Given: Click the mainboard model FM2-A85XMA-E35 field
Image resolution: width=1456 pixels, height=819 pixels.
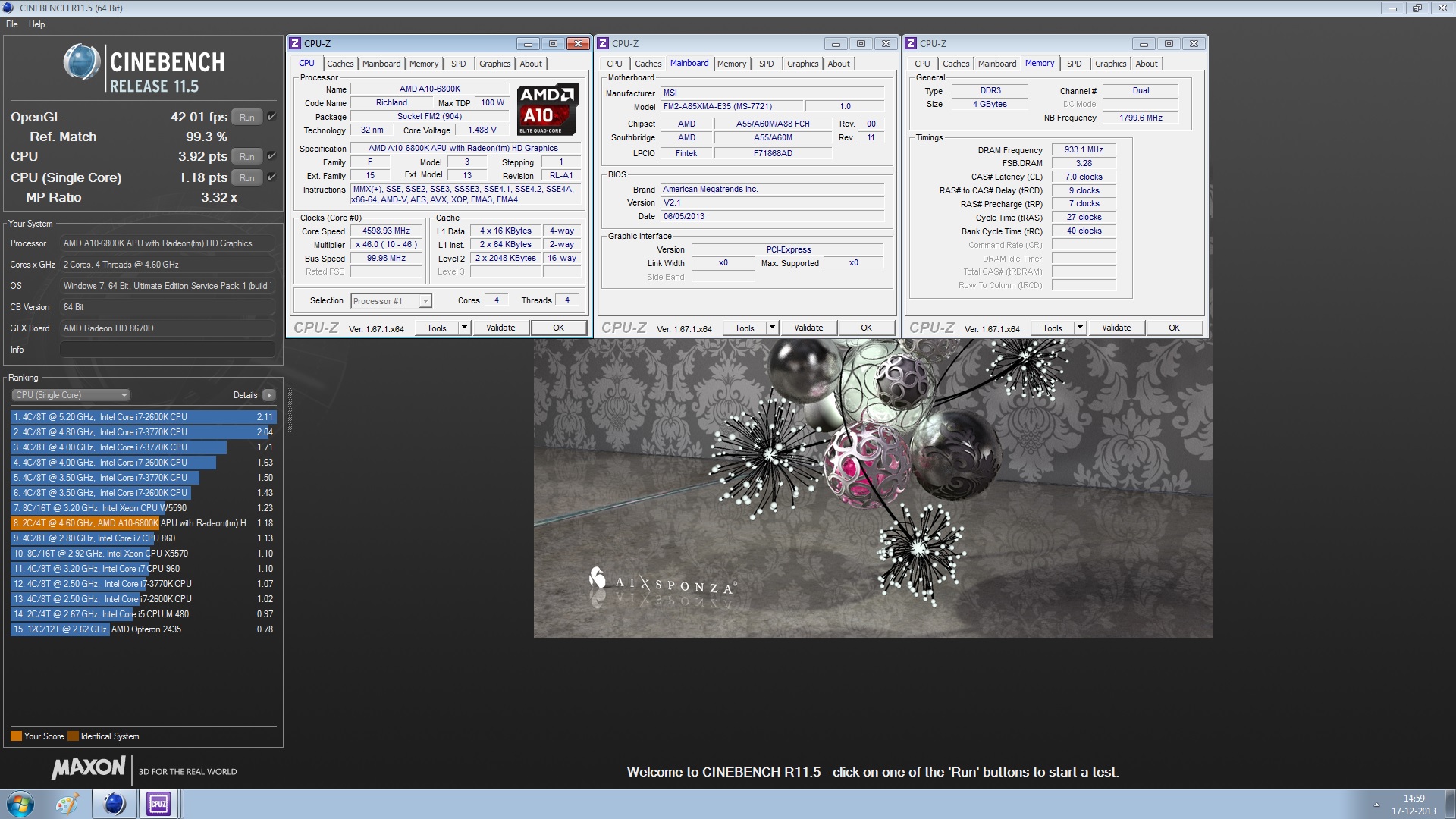Looking at the screenshot, I should pos(731,107).
